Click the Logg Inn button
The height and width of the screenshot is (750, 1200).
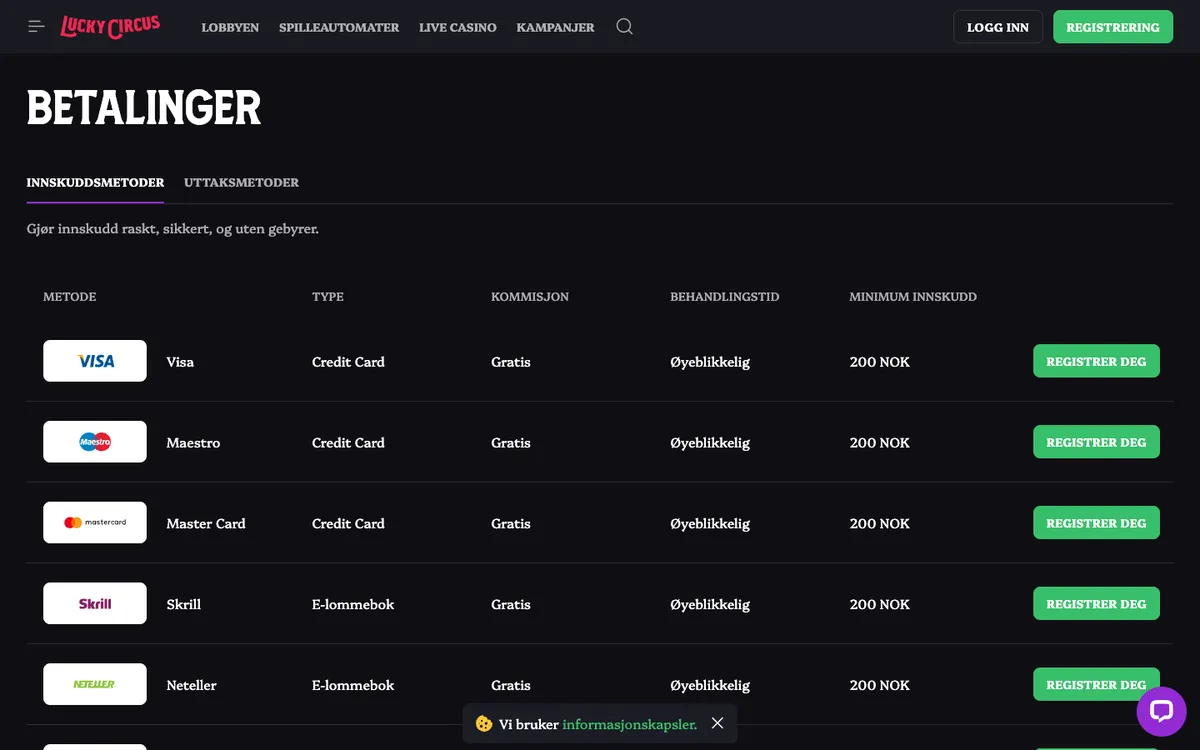(998, 27)
